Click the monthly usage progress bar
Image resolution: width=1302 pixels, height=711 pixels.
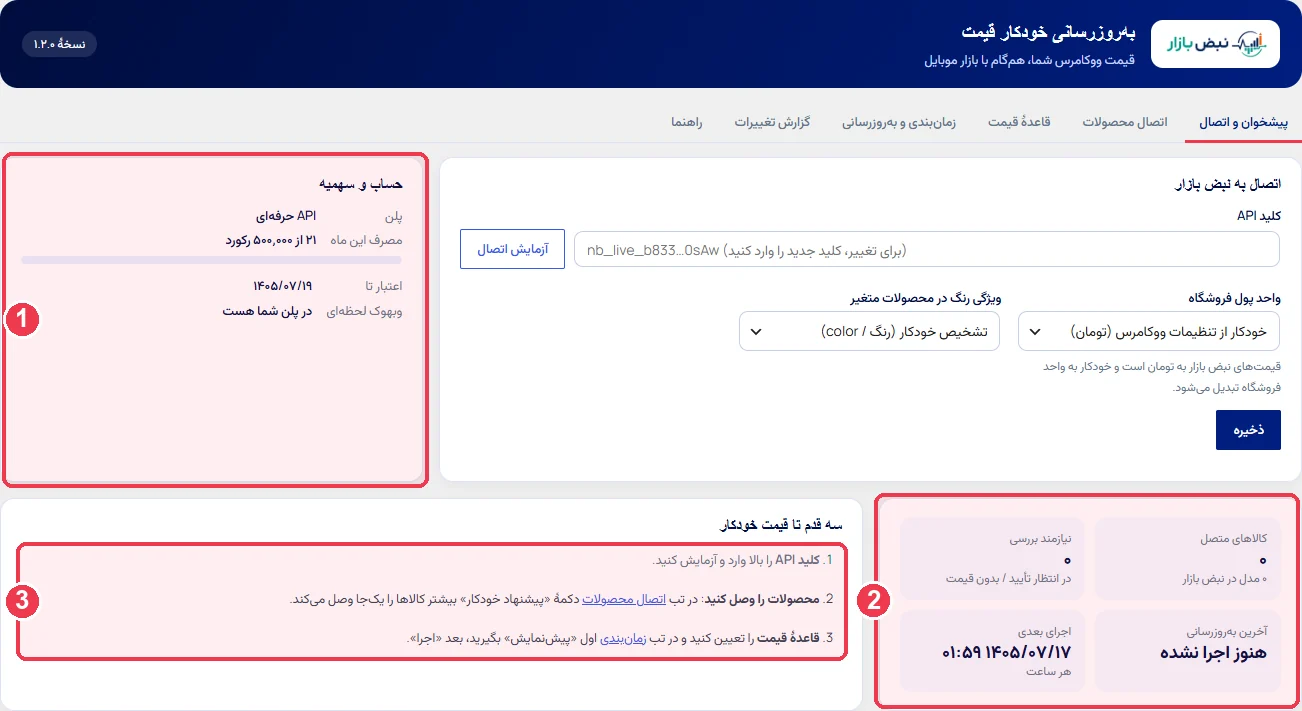click(212, 260)
